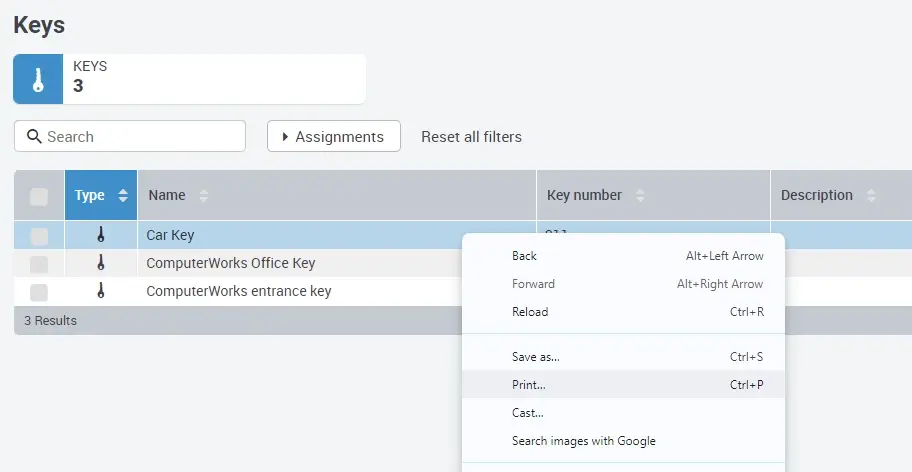Choose Print... from the context menu
The width and height of the screenshot is (912, 472).
click(x=529, y=385)
